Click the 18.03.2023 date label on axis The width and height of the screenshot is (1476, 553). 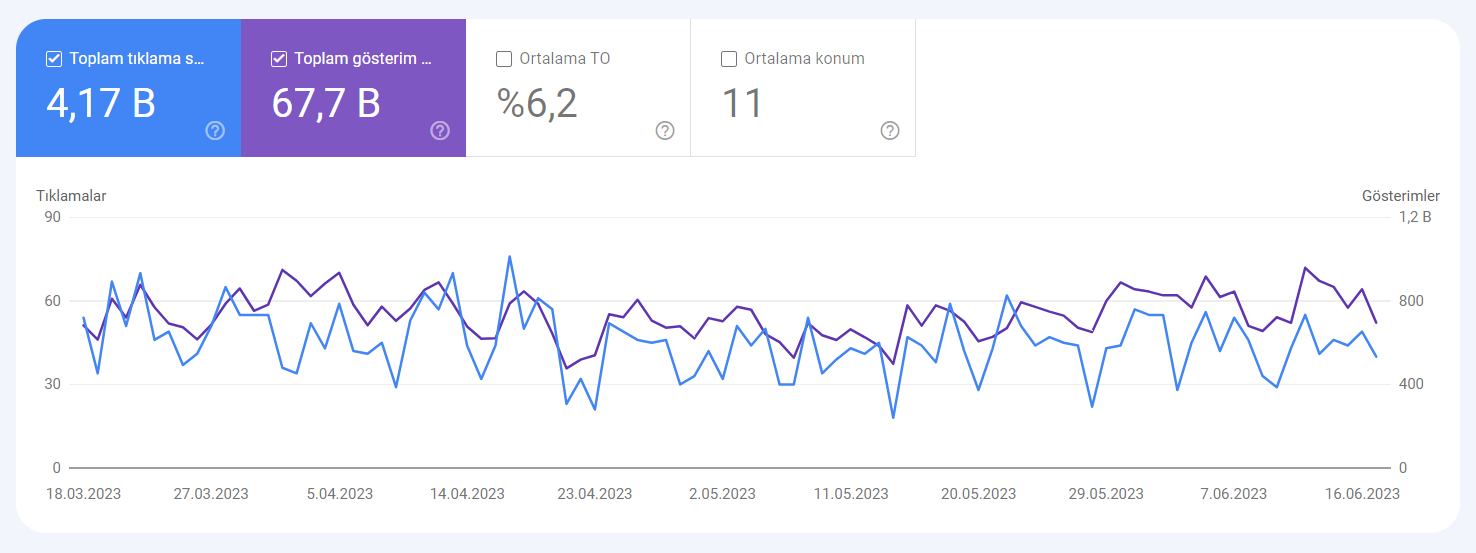pyautogui.click(x=84, y=494)
